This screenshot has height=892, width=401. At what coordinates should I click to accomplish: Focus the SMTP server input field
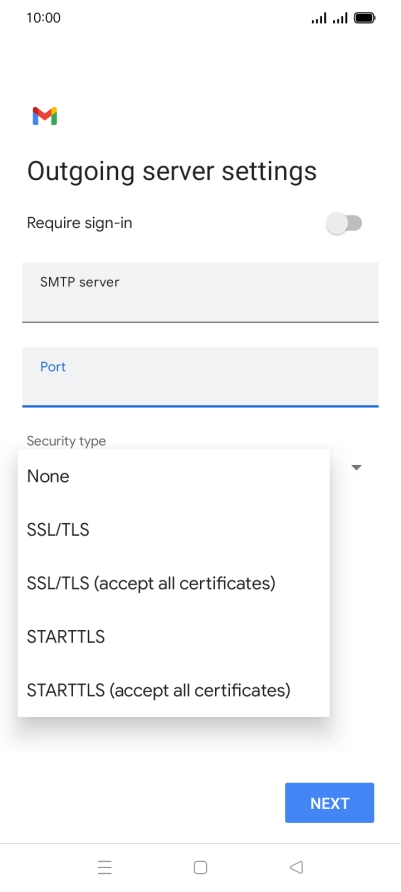click(x=200, y=292)
